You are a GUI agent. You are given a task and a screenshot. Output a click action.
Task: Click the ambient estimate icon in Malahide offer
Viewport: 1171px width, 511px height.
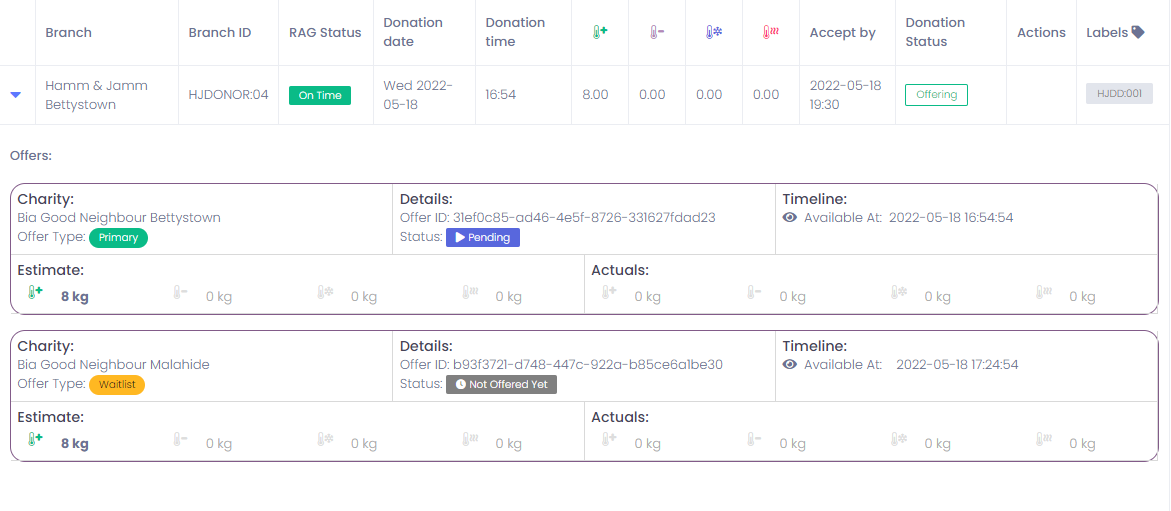[35, 440]
